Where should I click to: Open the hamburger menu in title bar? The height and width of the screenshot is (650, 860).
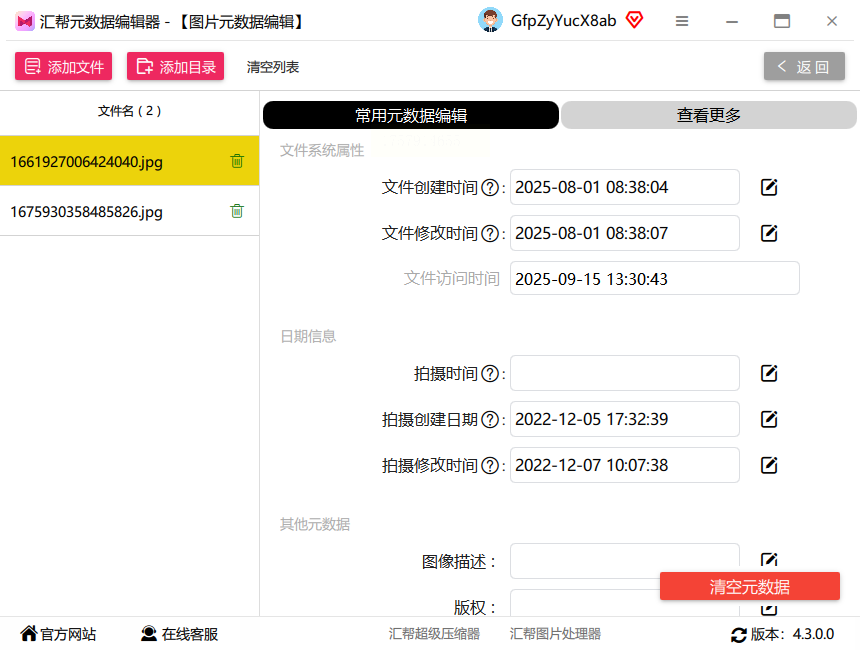[682, 21]
